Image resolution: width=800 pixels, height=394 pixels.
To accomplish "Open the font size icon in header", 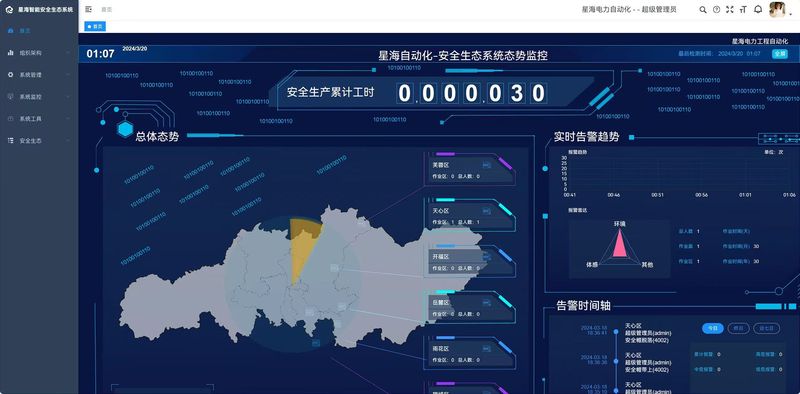I will [743, 10].
